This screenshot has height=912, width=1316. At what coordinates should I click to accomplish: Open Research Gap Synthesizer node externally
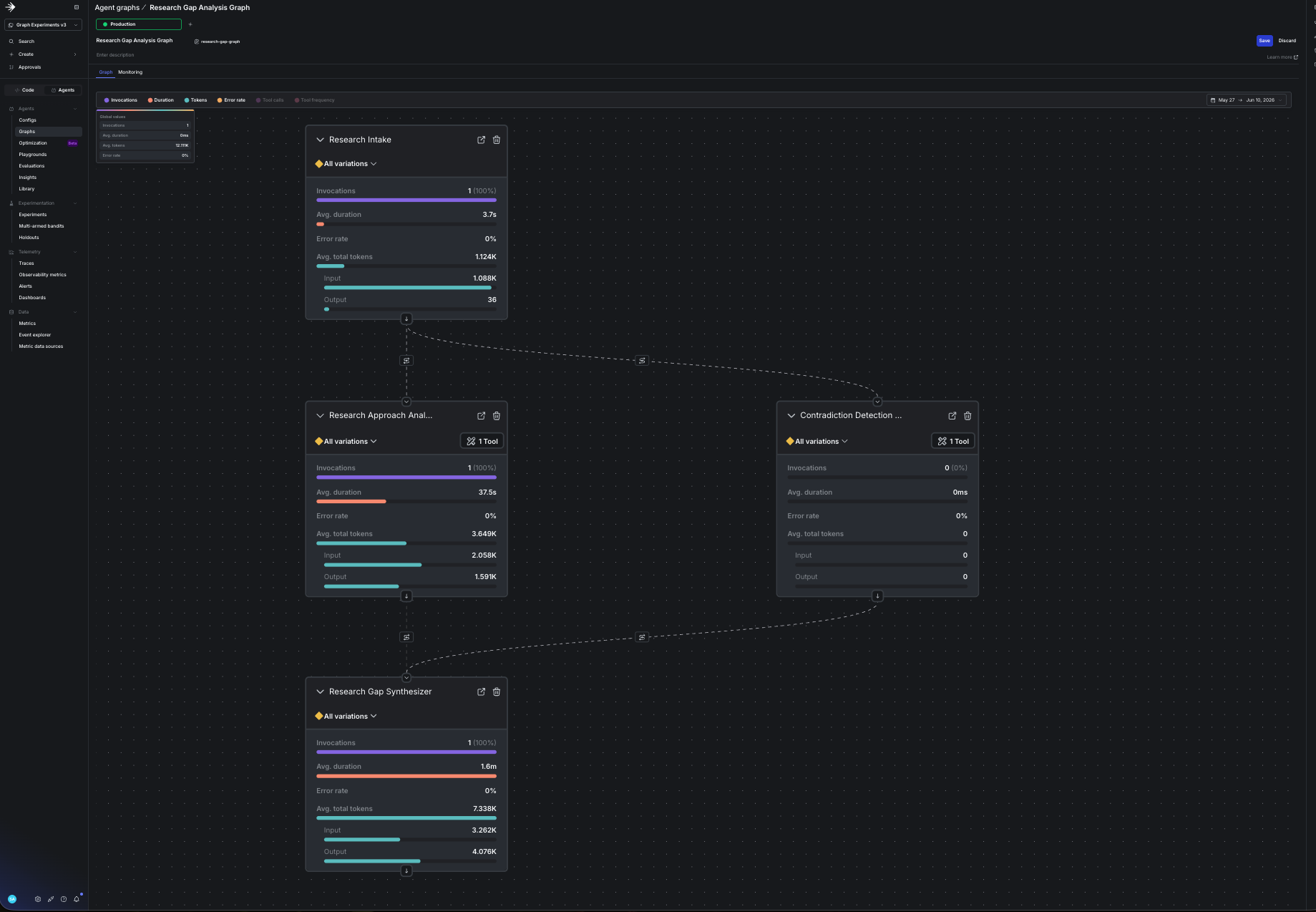click(481, 692)
